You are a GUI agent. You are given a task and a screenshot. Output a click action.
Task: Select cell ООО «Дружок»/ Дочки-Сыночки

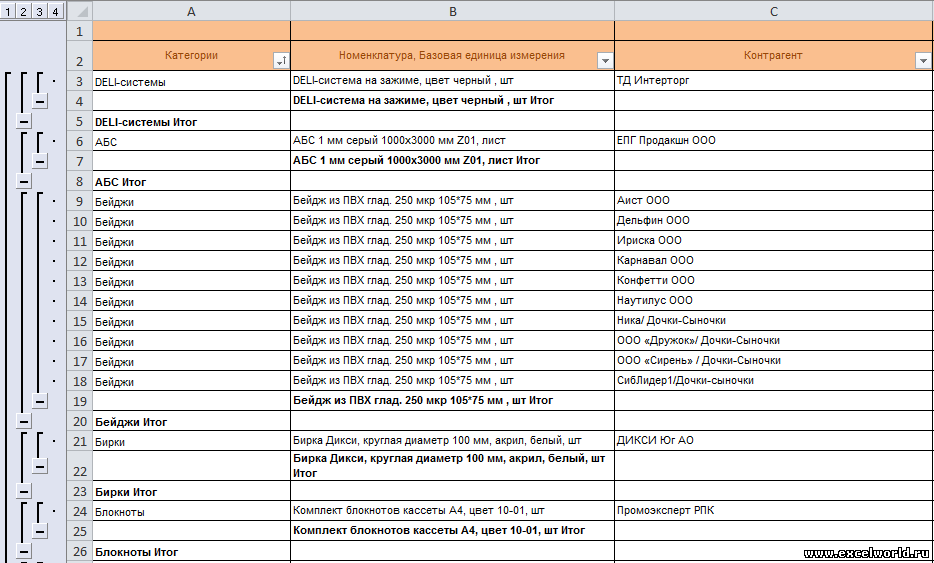click(x=774, y=341)
